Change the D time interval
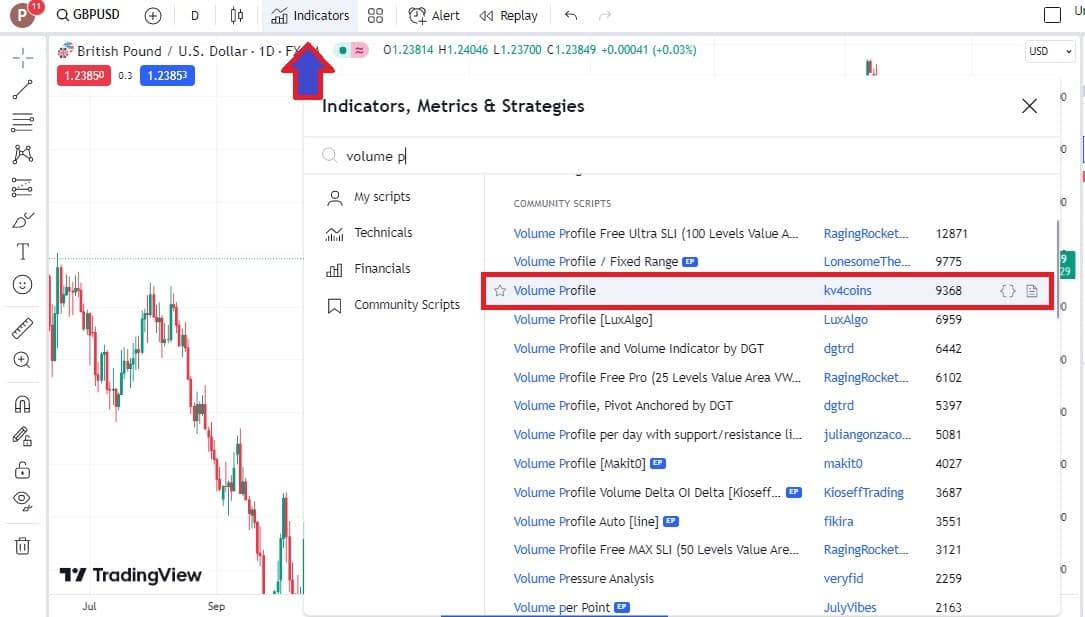This screenshot has width=1085, height=617. [x=194, y=15]
